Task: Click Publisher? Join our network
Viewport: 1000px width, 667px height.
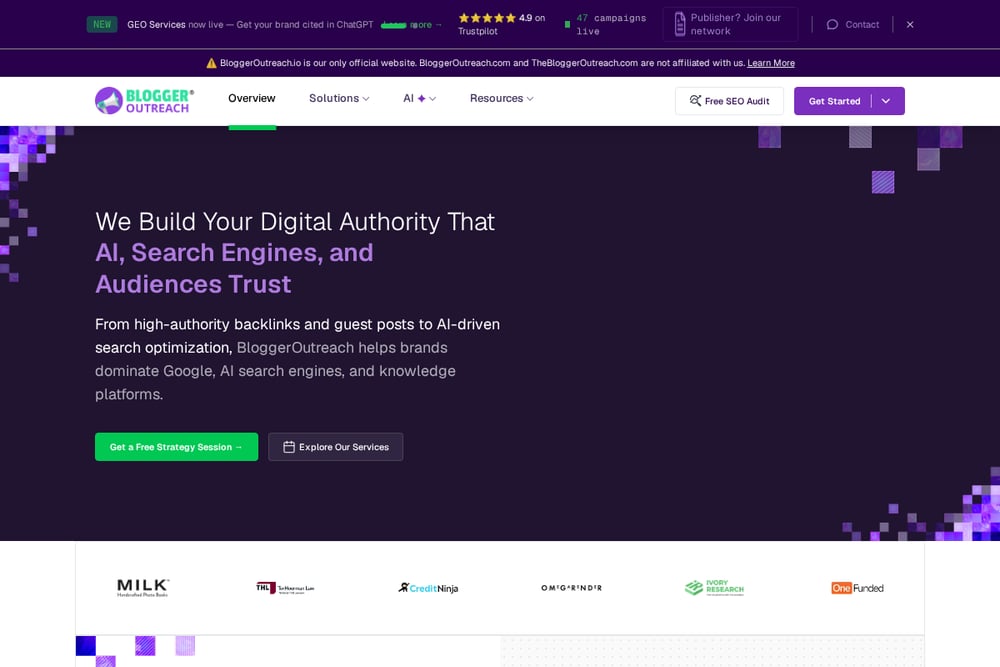Action: pos(730,24)
